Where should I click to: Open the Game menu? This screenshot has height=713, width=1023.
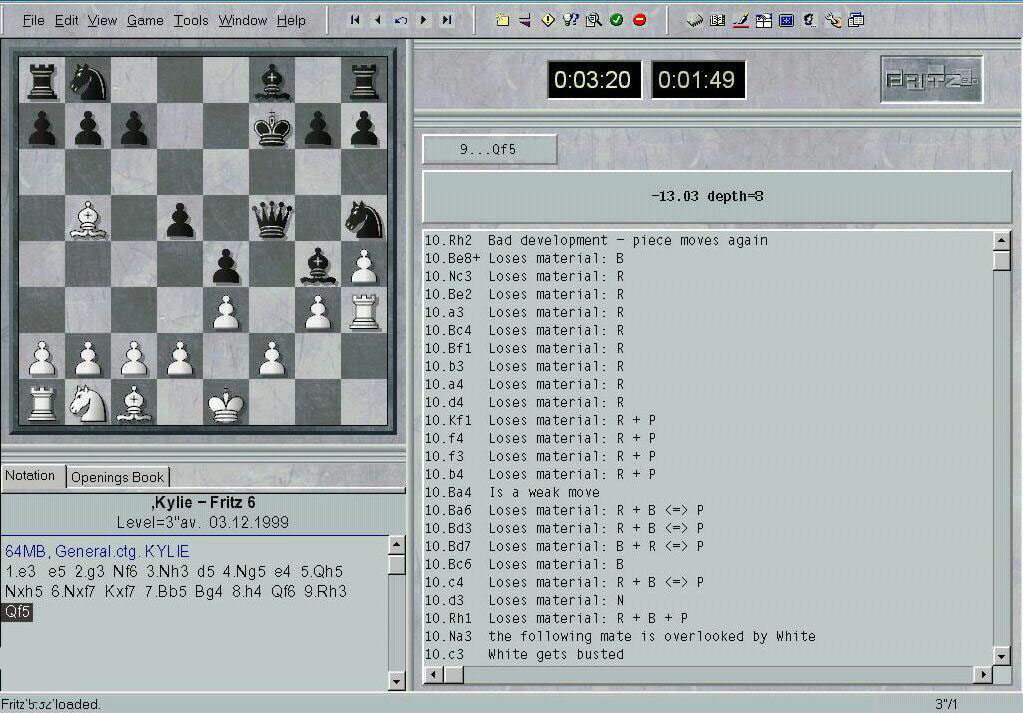[x=145, y=20]
